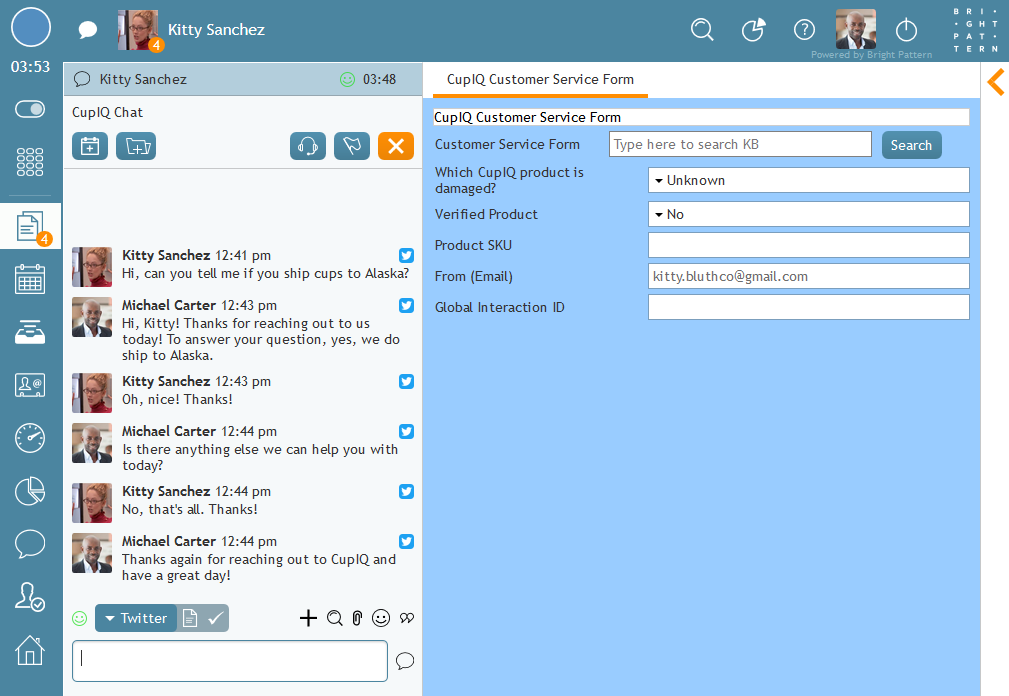The image size is (1009, 696).
Task: Click the flag chat button
Action: pos(352,146)
